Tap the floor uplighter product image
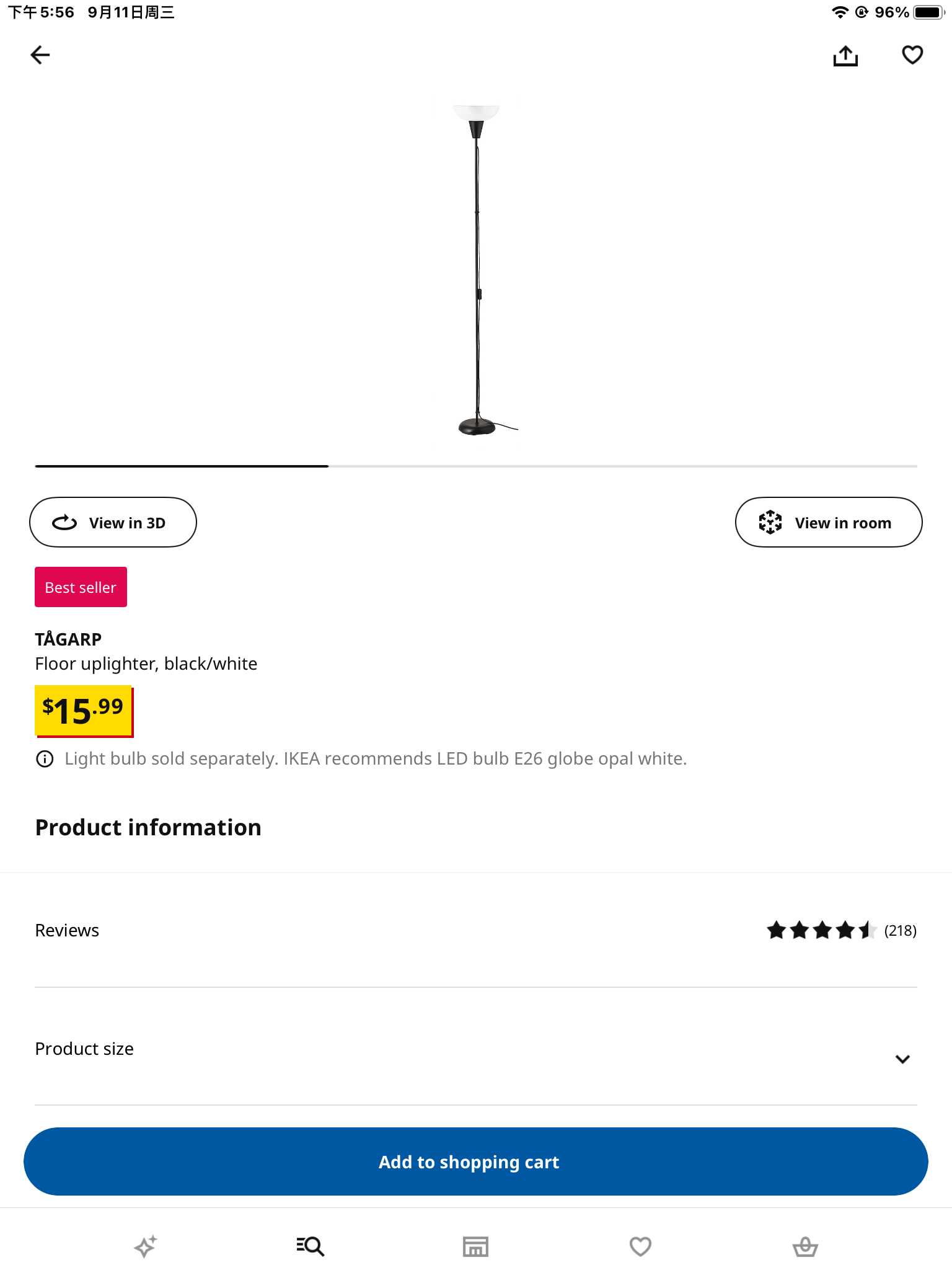 point(477,270)
